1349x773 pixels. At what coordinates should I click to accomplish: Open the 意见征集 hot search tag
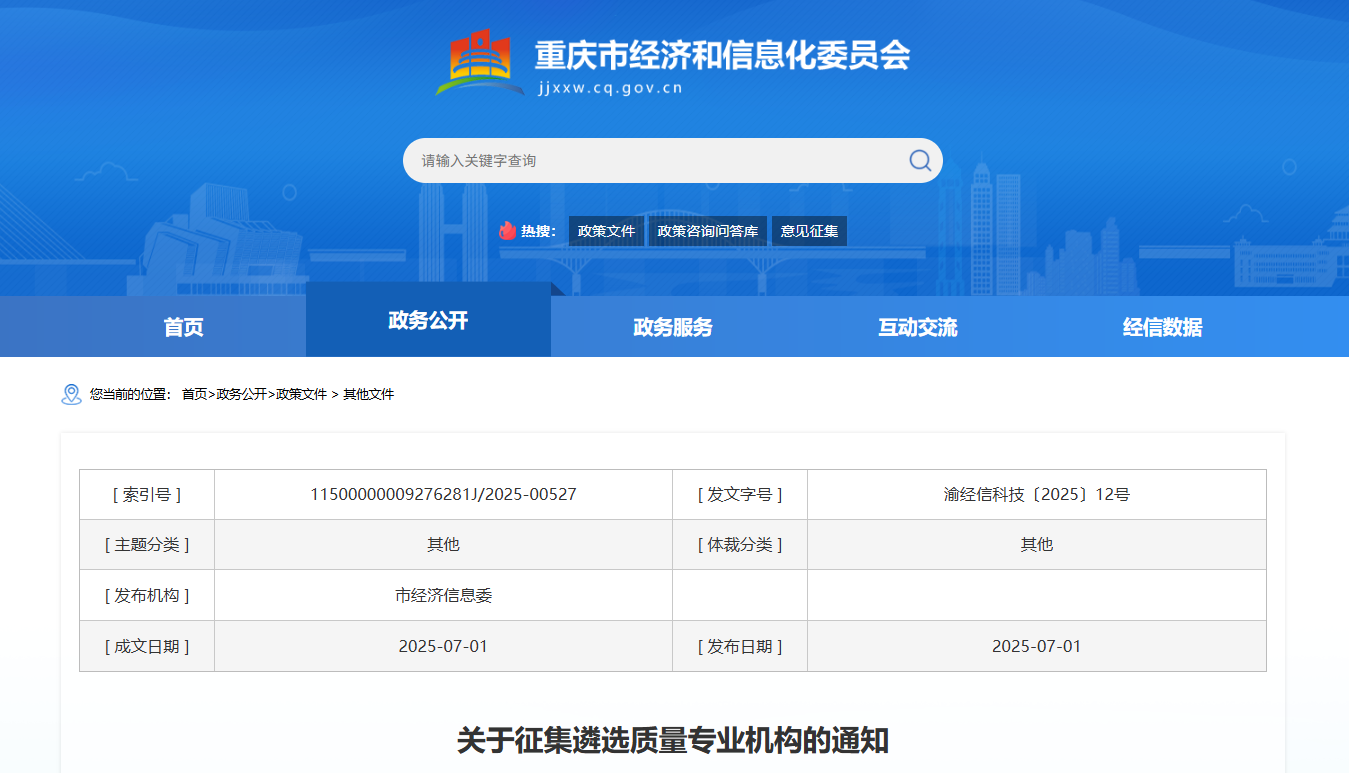(x=809, y=231)
